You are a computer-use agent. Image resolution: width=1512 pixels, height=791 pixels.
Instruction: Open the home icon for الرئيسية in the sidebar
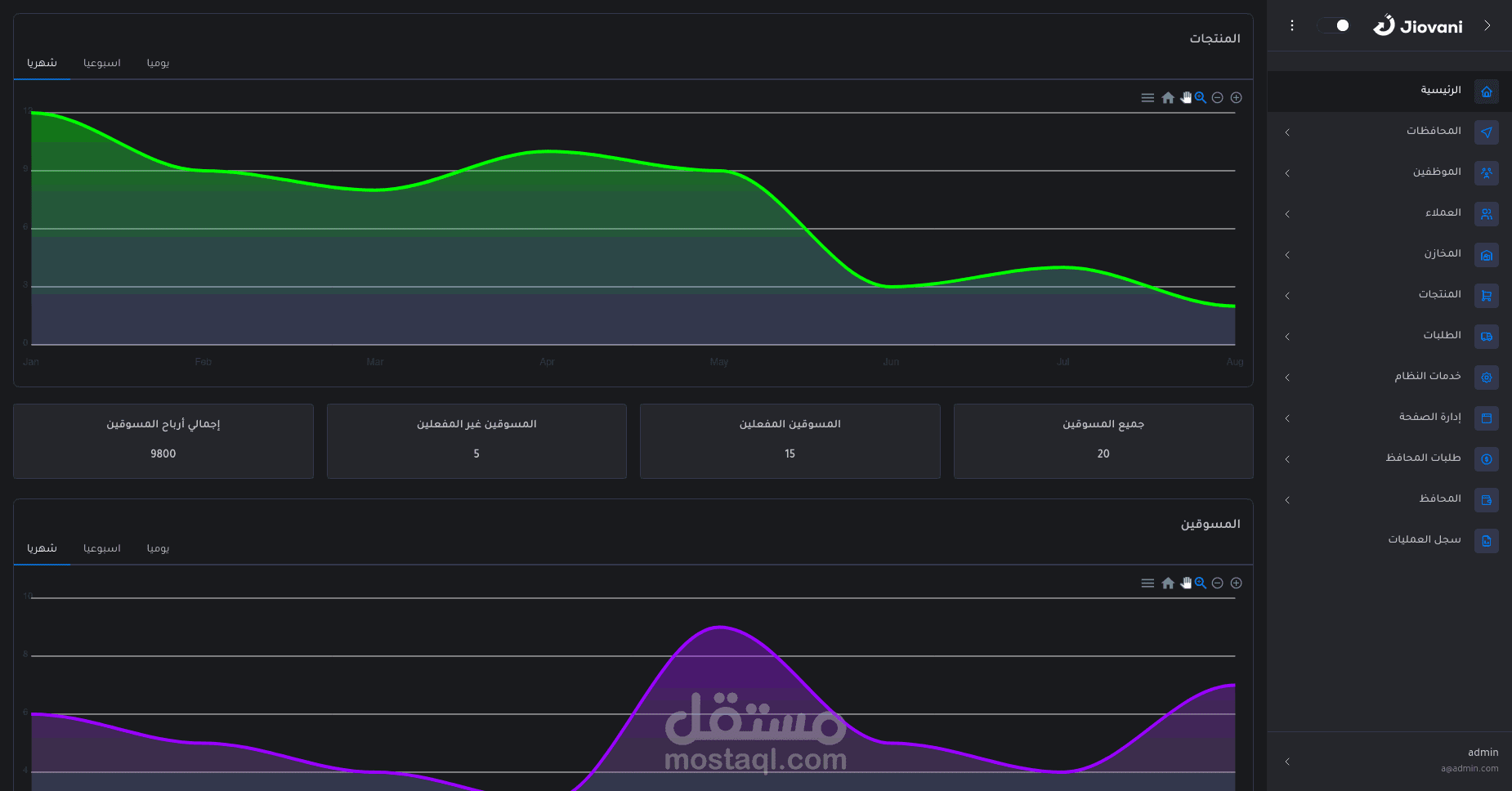coord(1487,92)
